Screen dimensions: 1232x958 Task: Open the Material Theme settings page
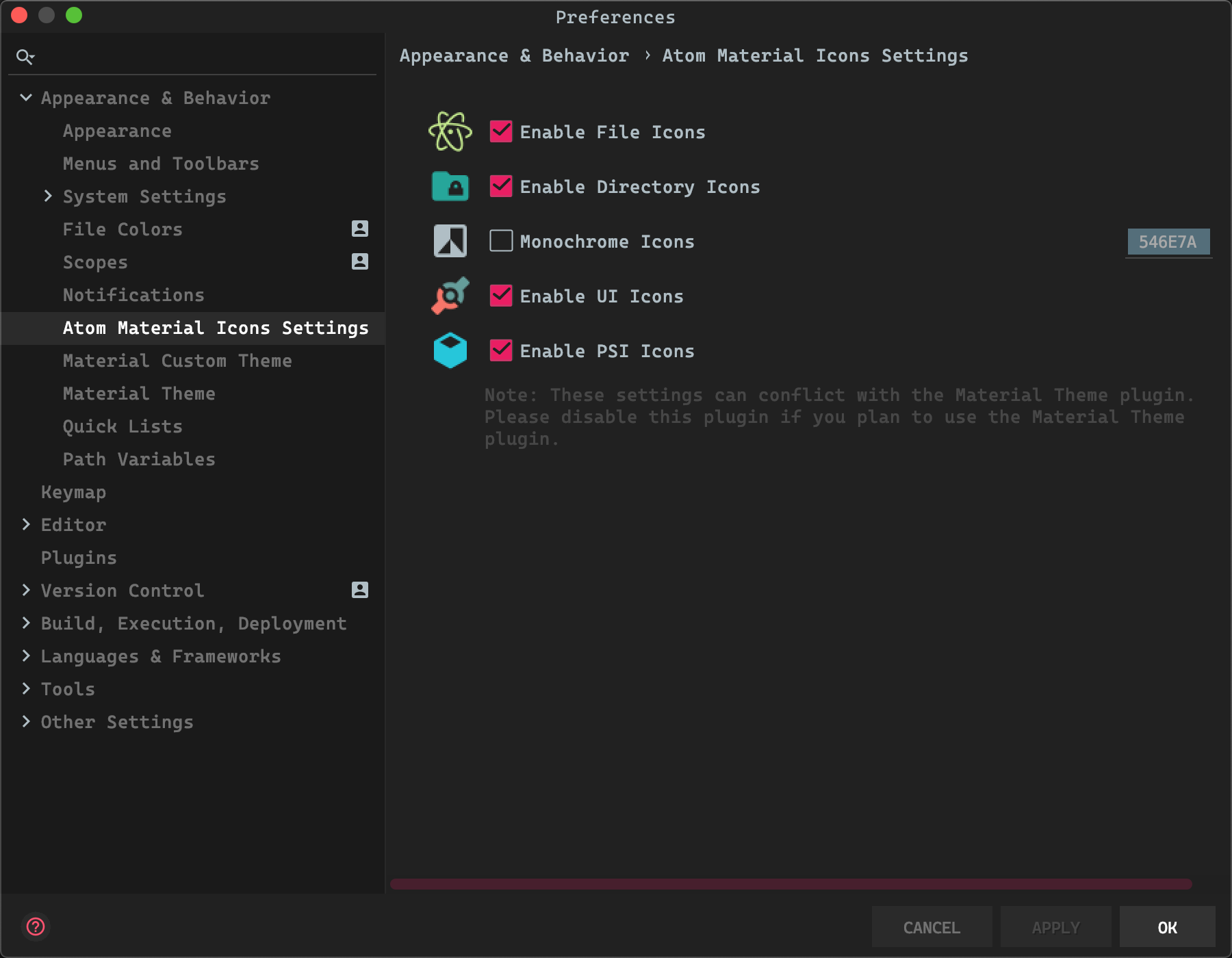coord(139,393)
